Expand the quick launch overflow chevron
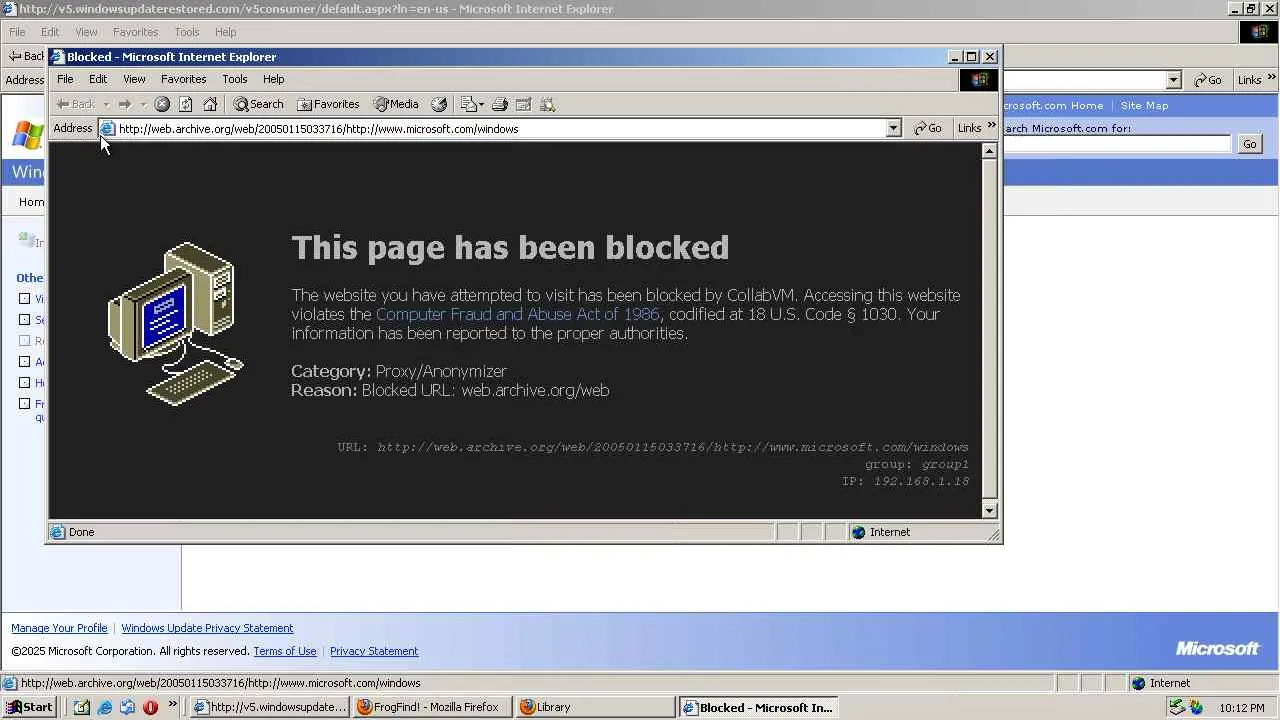The image size is (1280, 720). click(x=172, y=705)
